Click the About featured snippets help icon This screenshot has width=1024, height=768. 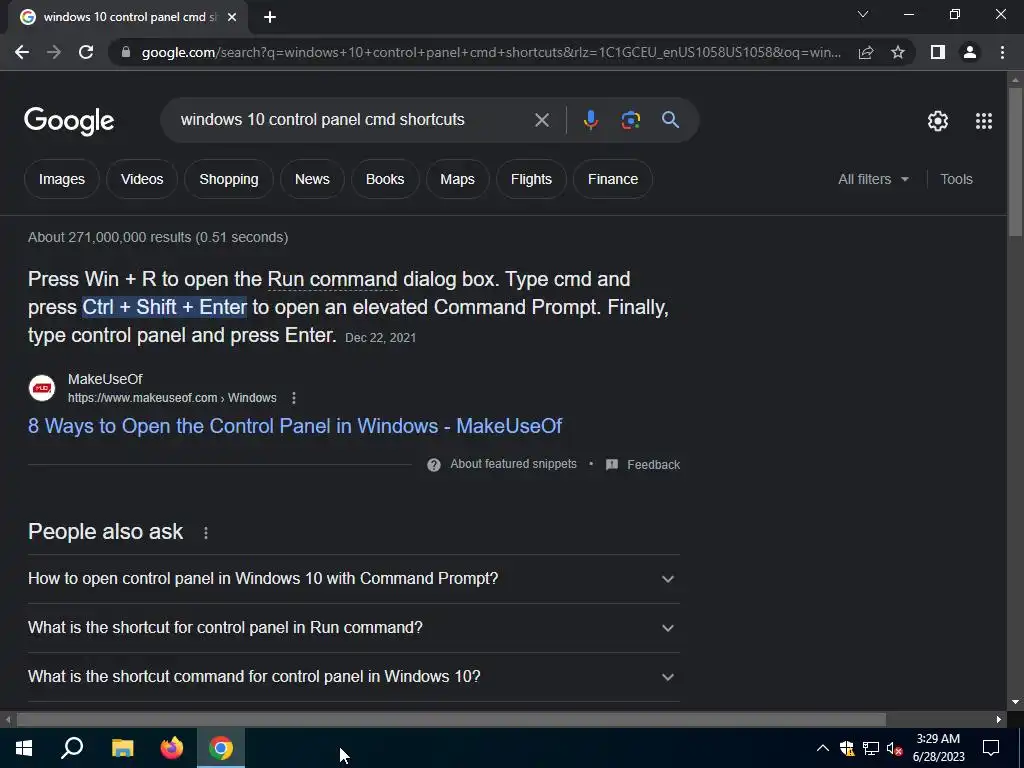tap(434, 465)
